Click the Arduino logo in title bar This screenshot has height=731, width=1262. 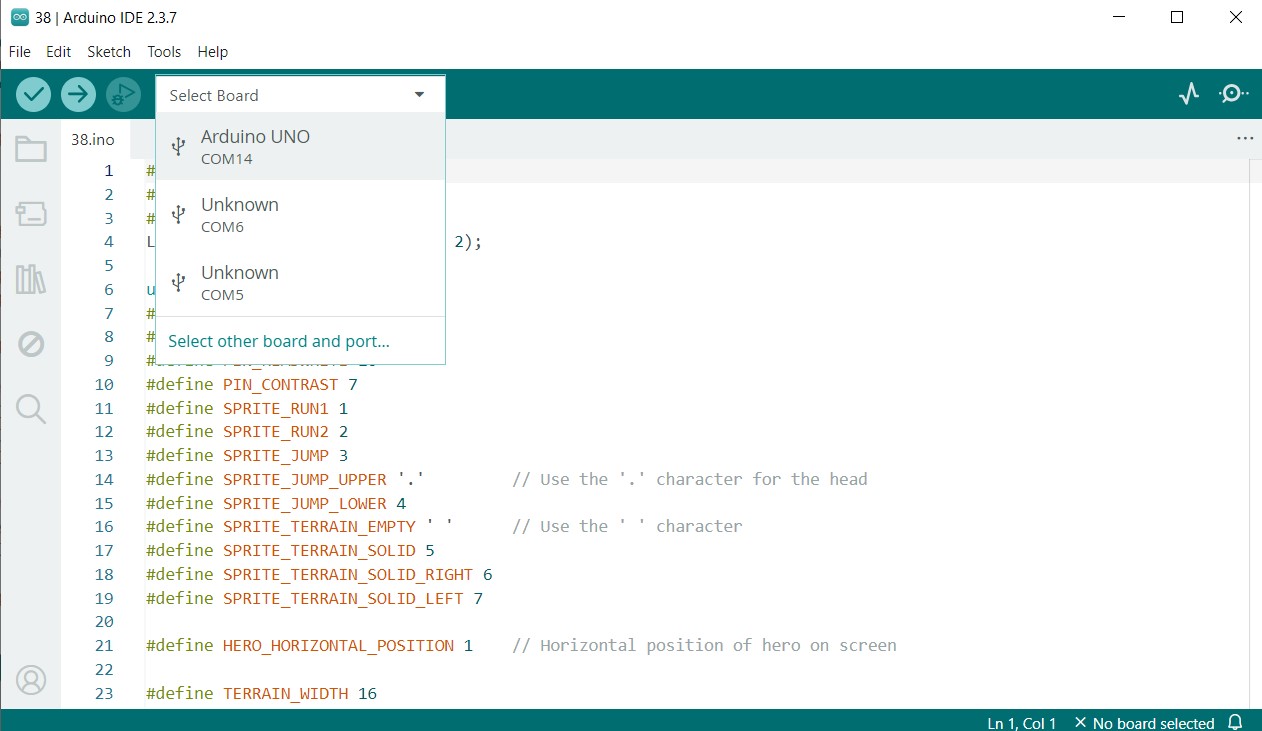tap(19, 17)
